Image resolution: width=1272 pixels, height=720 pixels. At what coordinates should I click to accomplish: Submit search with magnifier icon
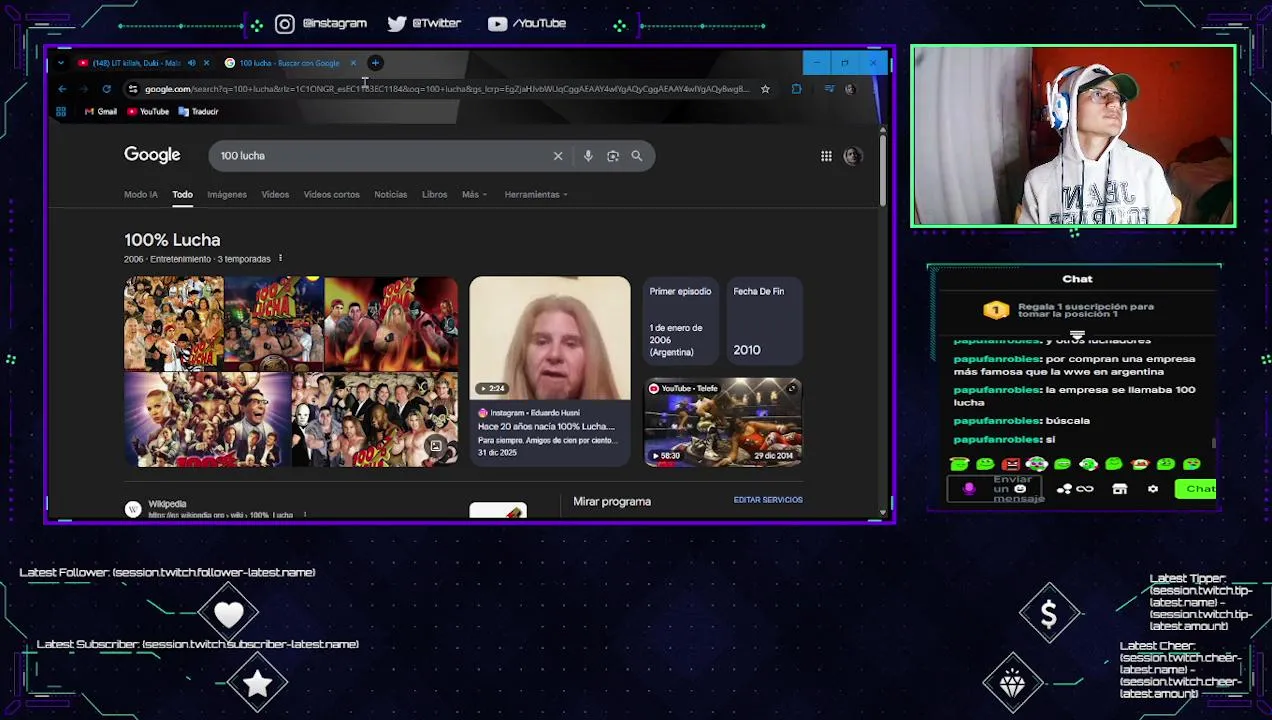click(x=637, y=156)
